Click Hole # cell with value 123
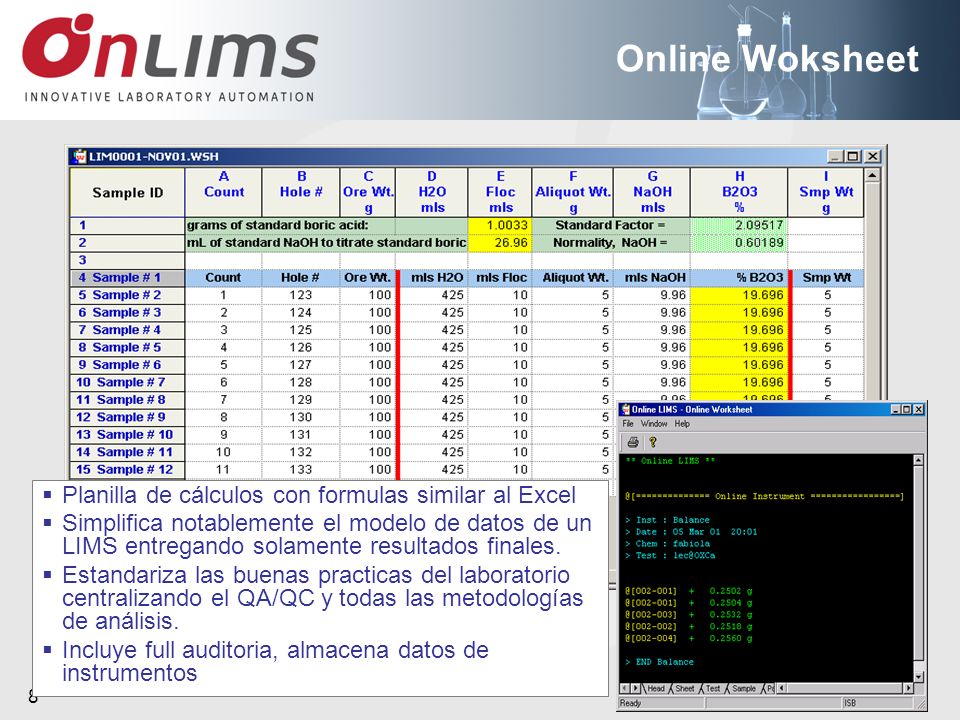This screenshot has width=960, height=720. click(x=301, y=295)
